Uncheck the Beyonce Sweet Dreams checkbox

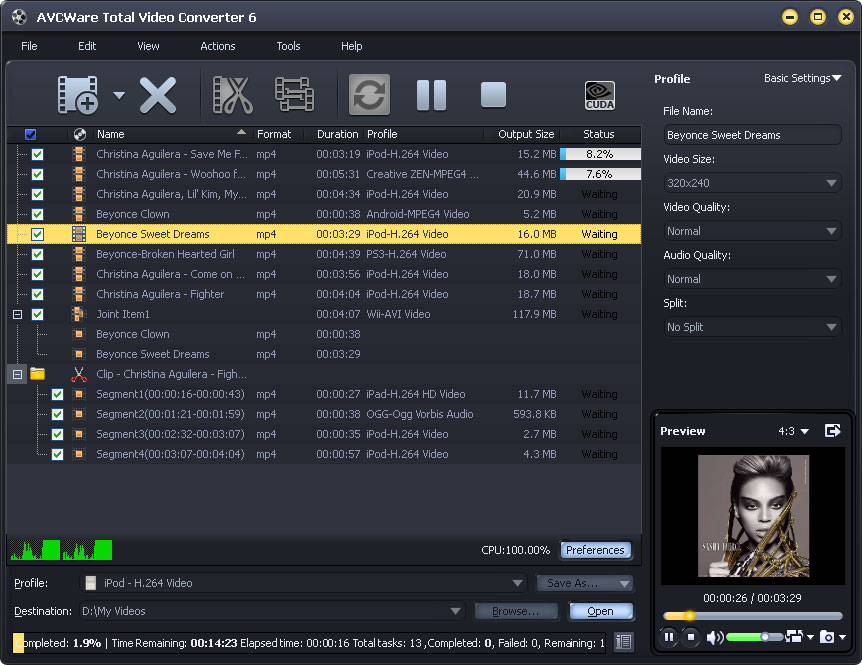37,234
